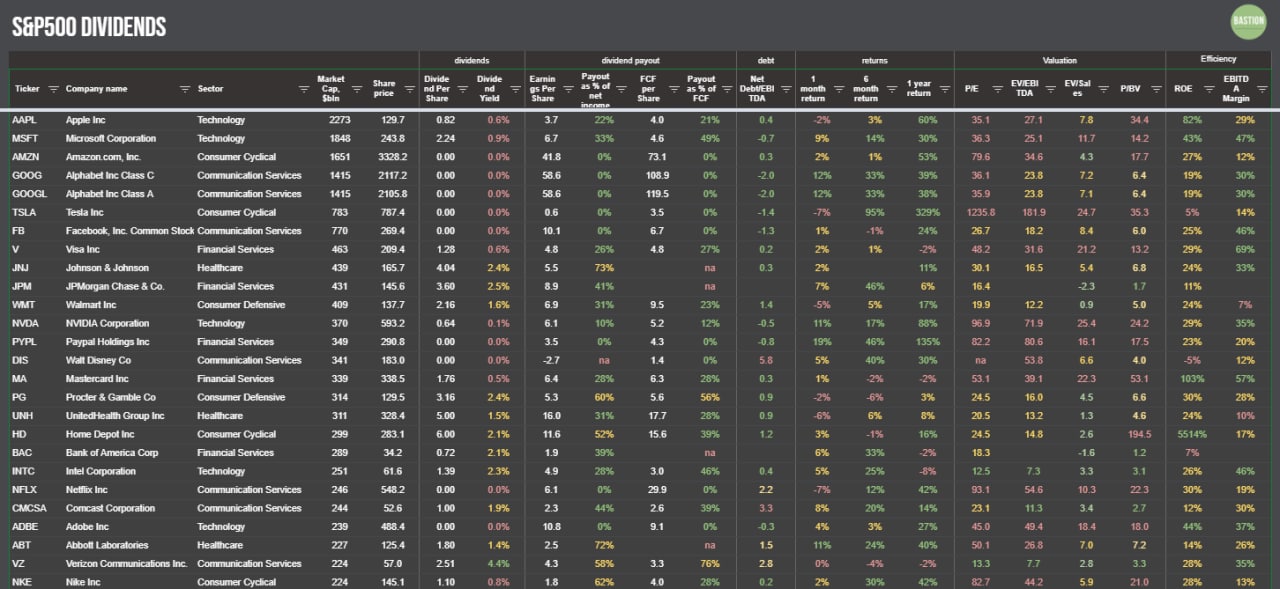1280x589 pixels.
Task: Open the Payout as % of net income filter
Action: [621, 89]
